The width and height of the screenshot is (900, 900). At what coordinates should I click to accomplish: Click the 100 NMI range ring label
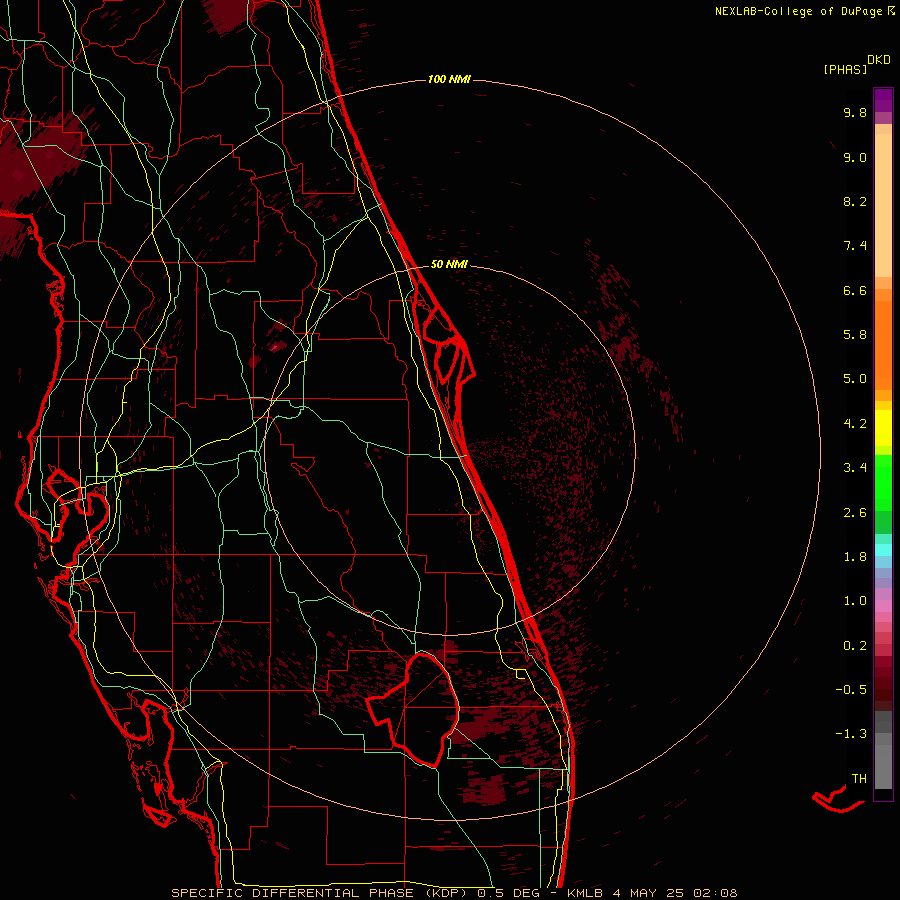(449, 79)
